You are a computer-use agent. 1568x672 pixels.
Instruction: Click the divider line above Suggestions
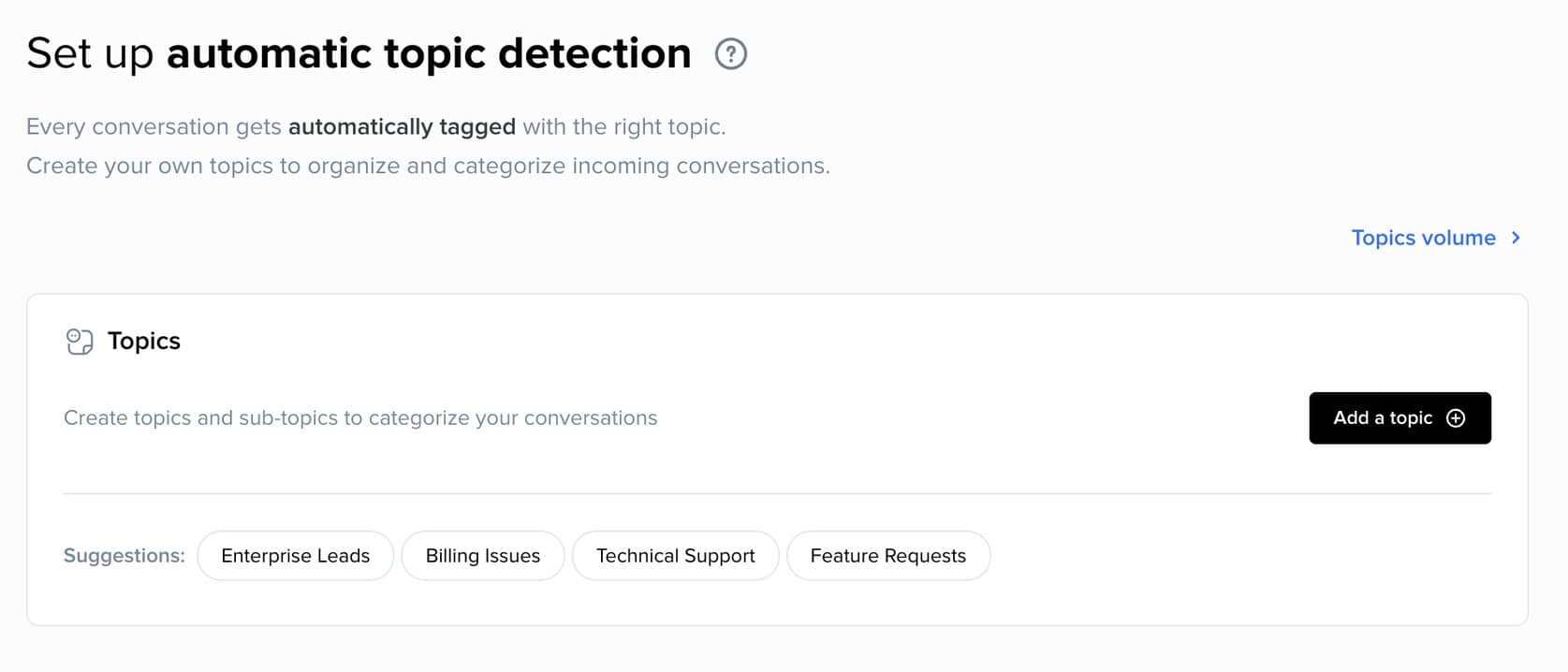tap(777, 493)
